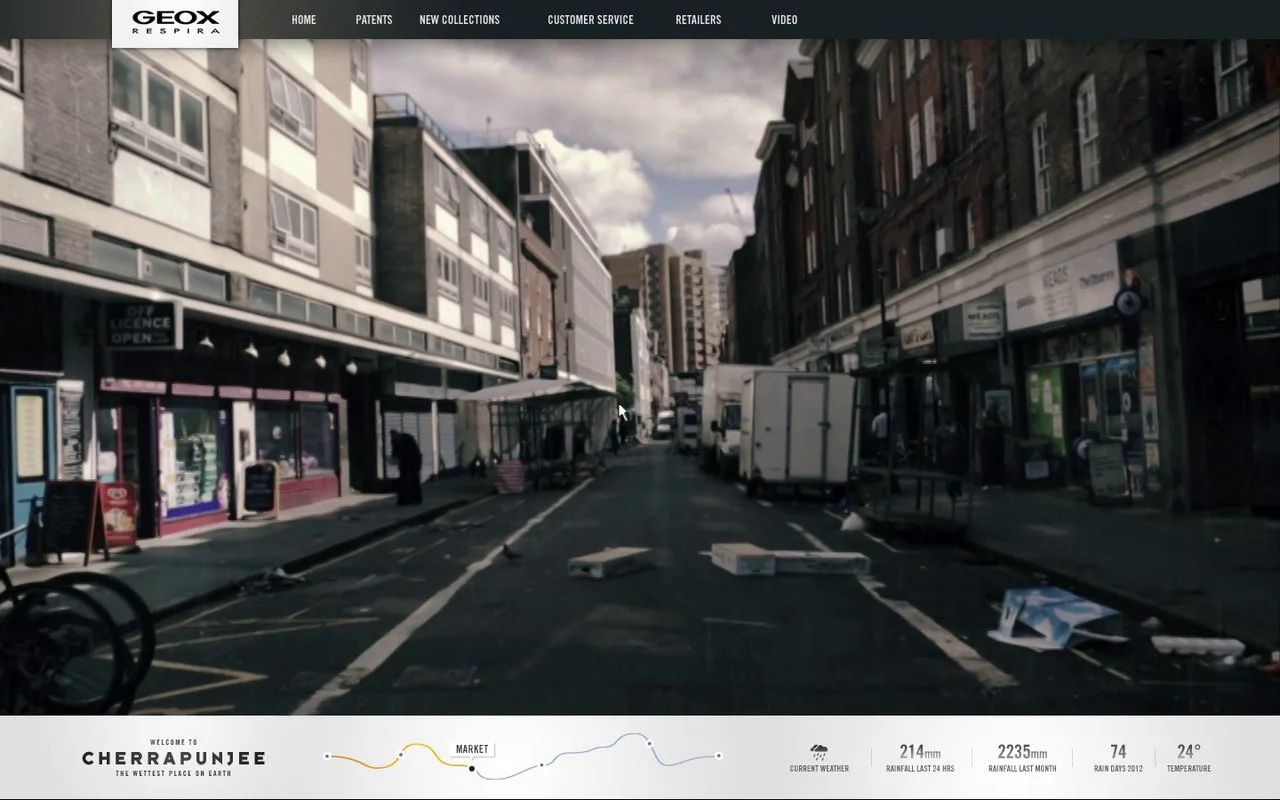The height and width of the screenshot is (800, 1280).
Task: Open the Customer Service menu
Action: 590,20
